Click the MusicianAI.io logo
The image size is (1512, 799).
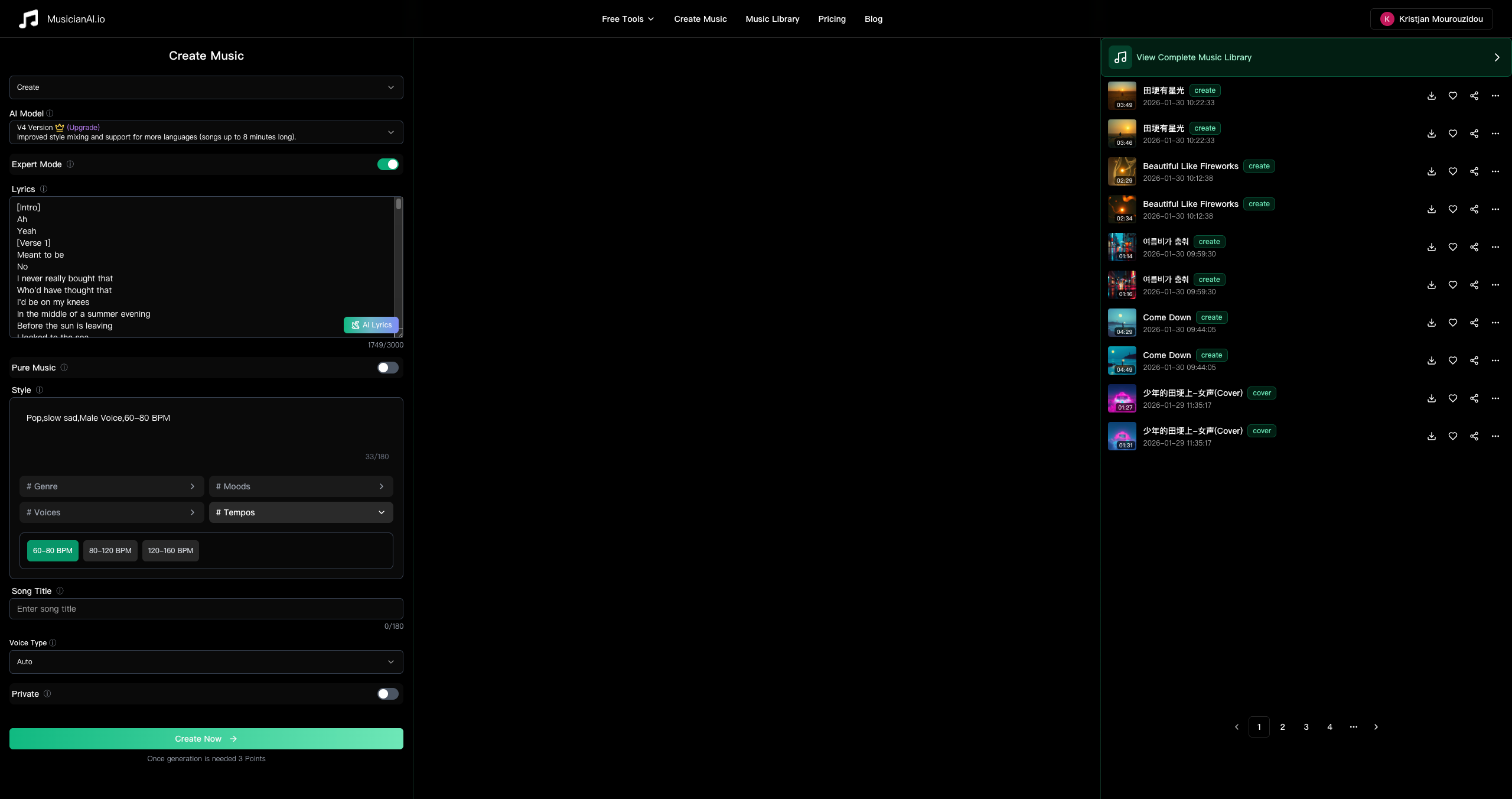61,18
